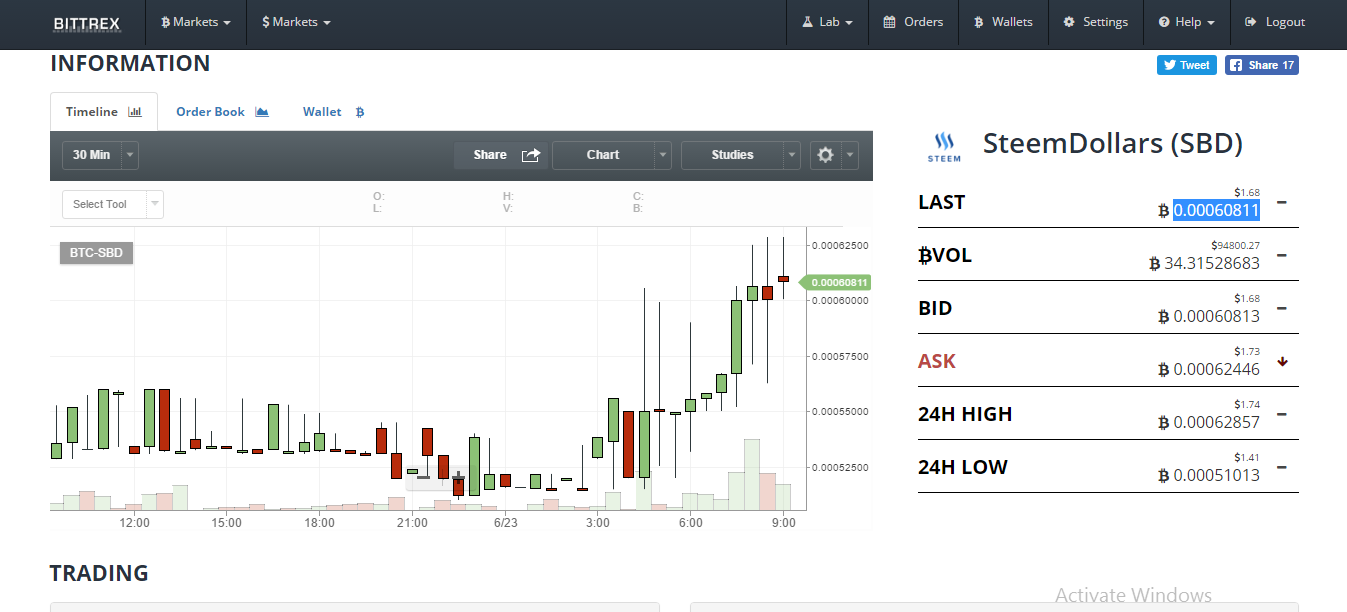Click the Twitter bird icon
Image resolution: width=1347 pixels, height=612 pixels.
1170,65
